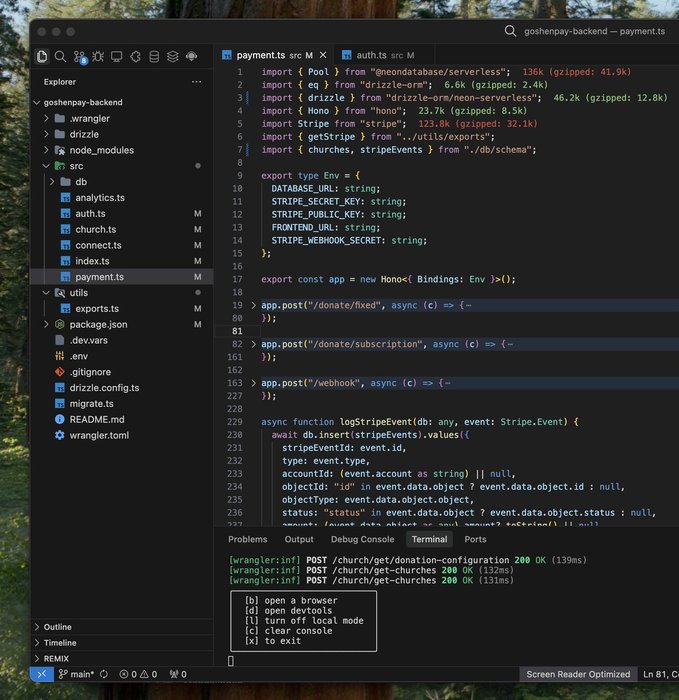Click the main* branch indicator
This screenshot has width=679, height=700.
76,674
